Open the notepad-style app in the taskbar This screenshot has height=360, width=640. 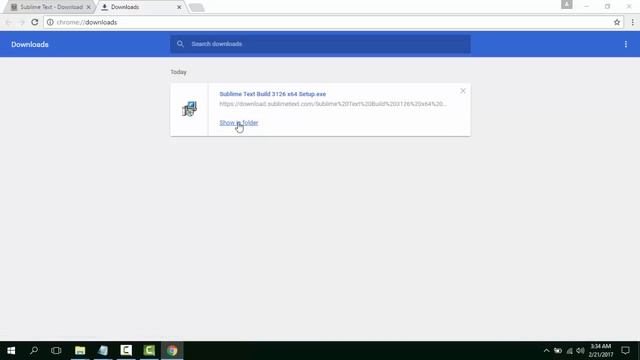(103, 351)
